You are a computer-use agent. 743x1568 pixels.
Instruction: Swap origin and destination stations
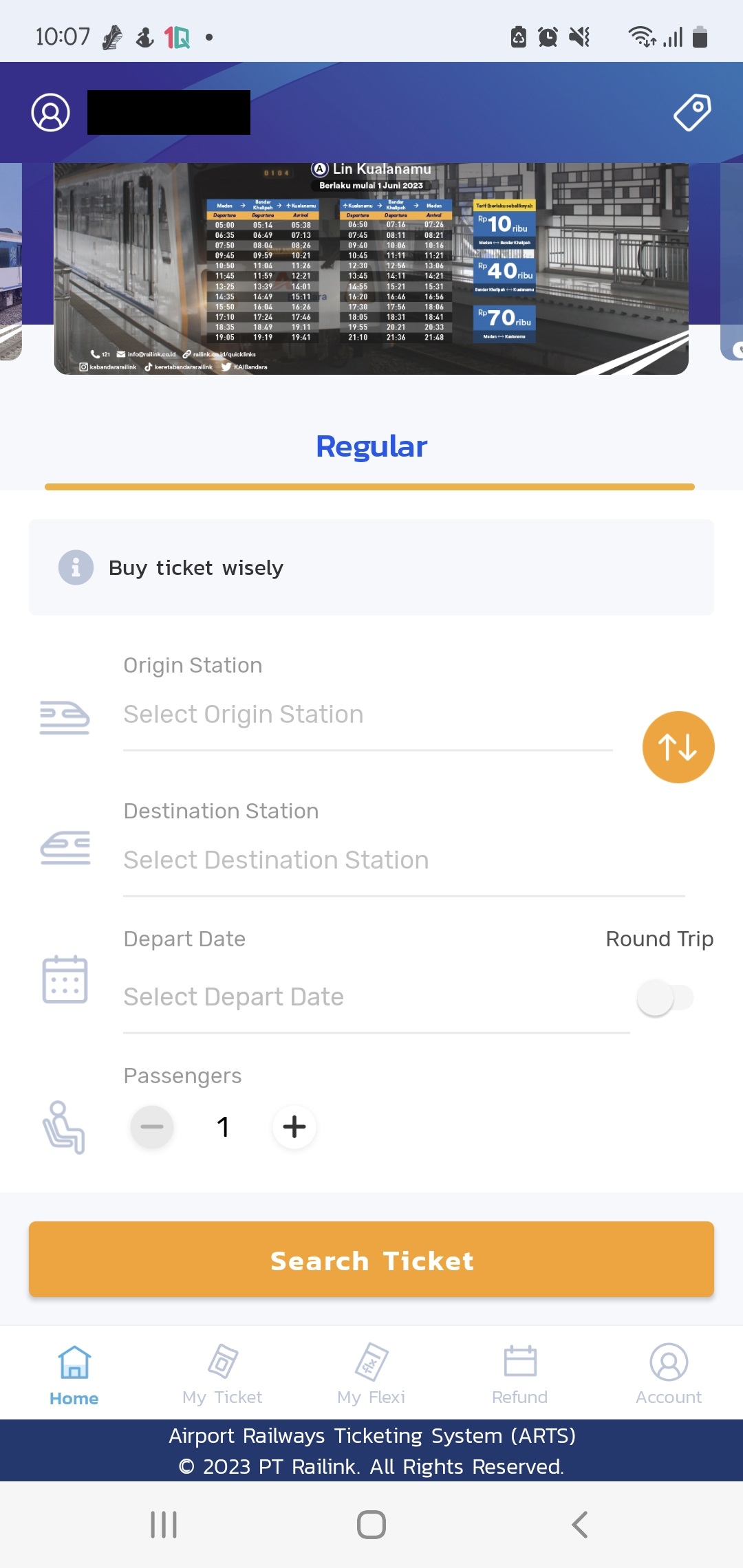(678, 747)
